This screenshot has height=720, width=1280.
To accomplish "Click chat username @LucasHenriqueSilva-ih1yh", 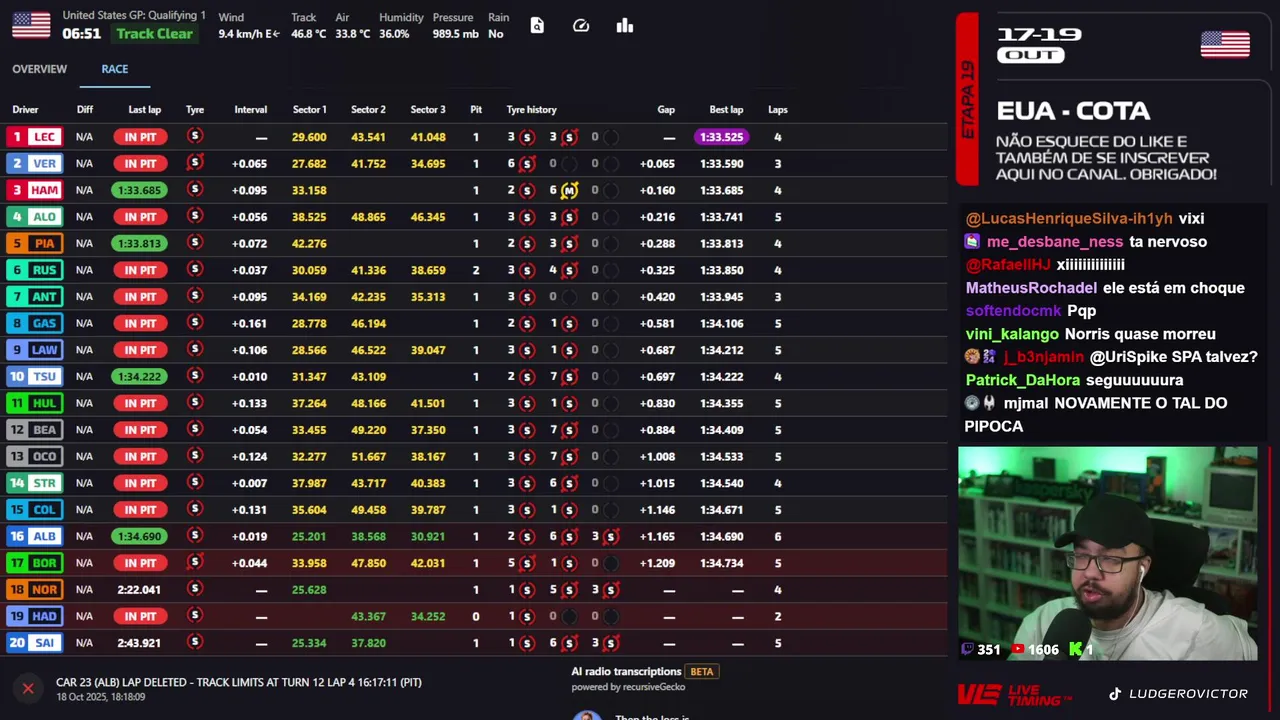I will (1069, 218).
